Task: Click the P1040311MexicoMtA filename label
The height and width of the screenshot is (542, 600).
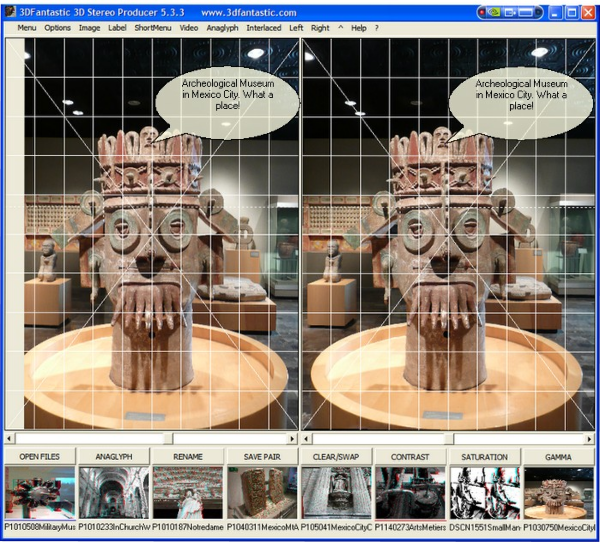Action: pyautogui.click(x=262, y=527)
